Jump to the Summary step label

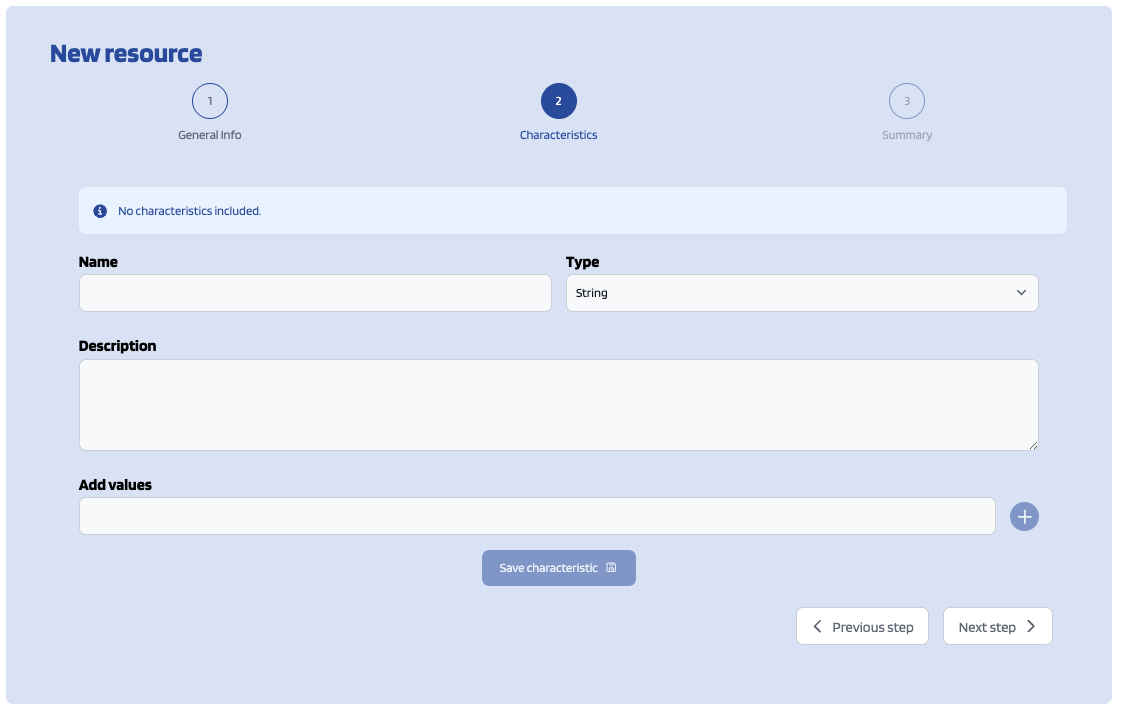[907, 135]
